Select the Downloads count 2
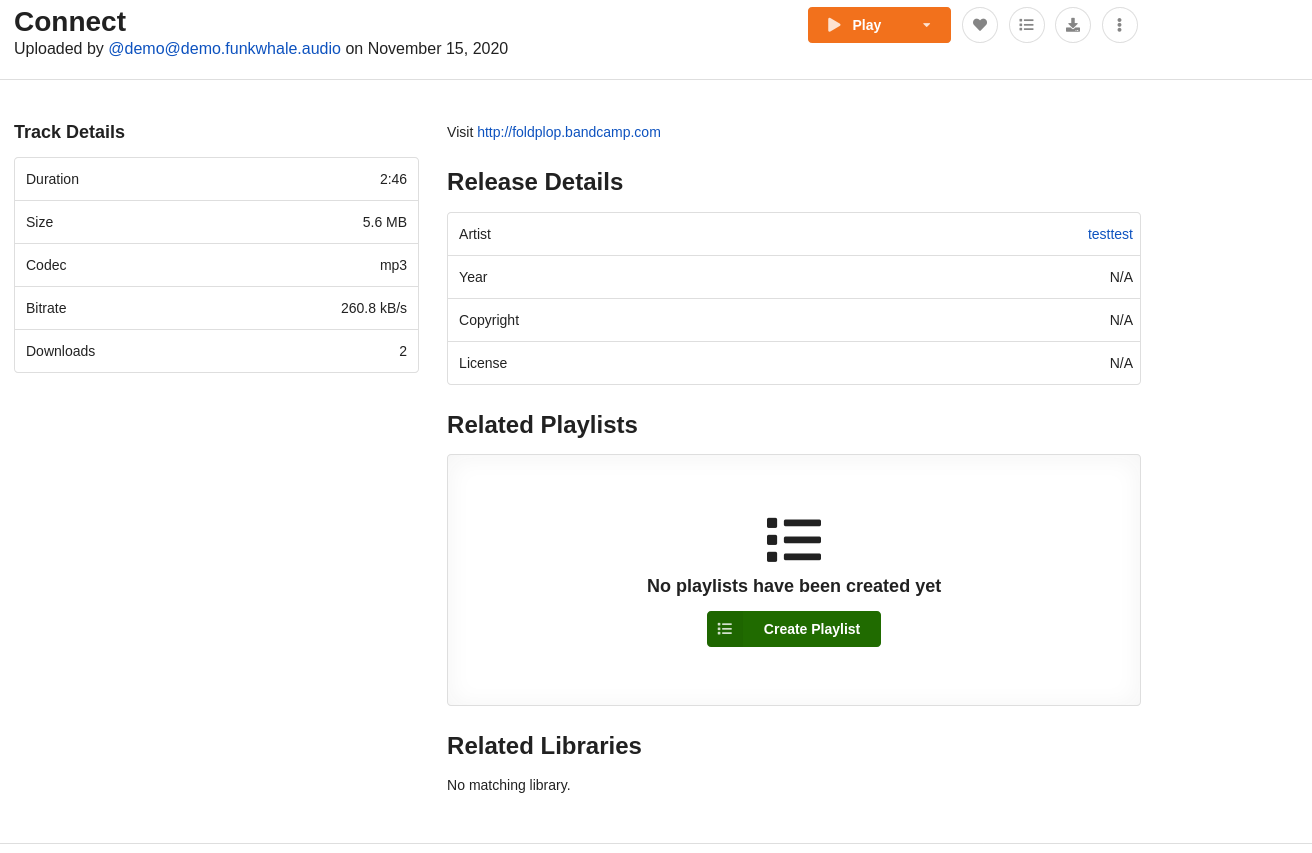The height and width of the screenshot is (853, 1312). [x=403, y=351]
